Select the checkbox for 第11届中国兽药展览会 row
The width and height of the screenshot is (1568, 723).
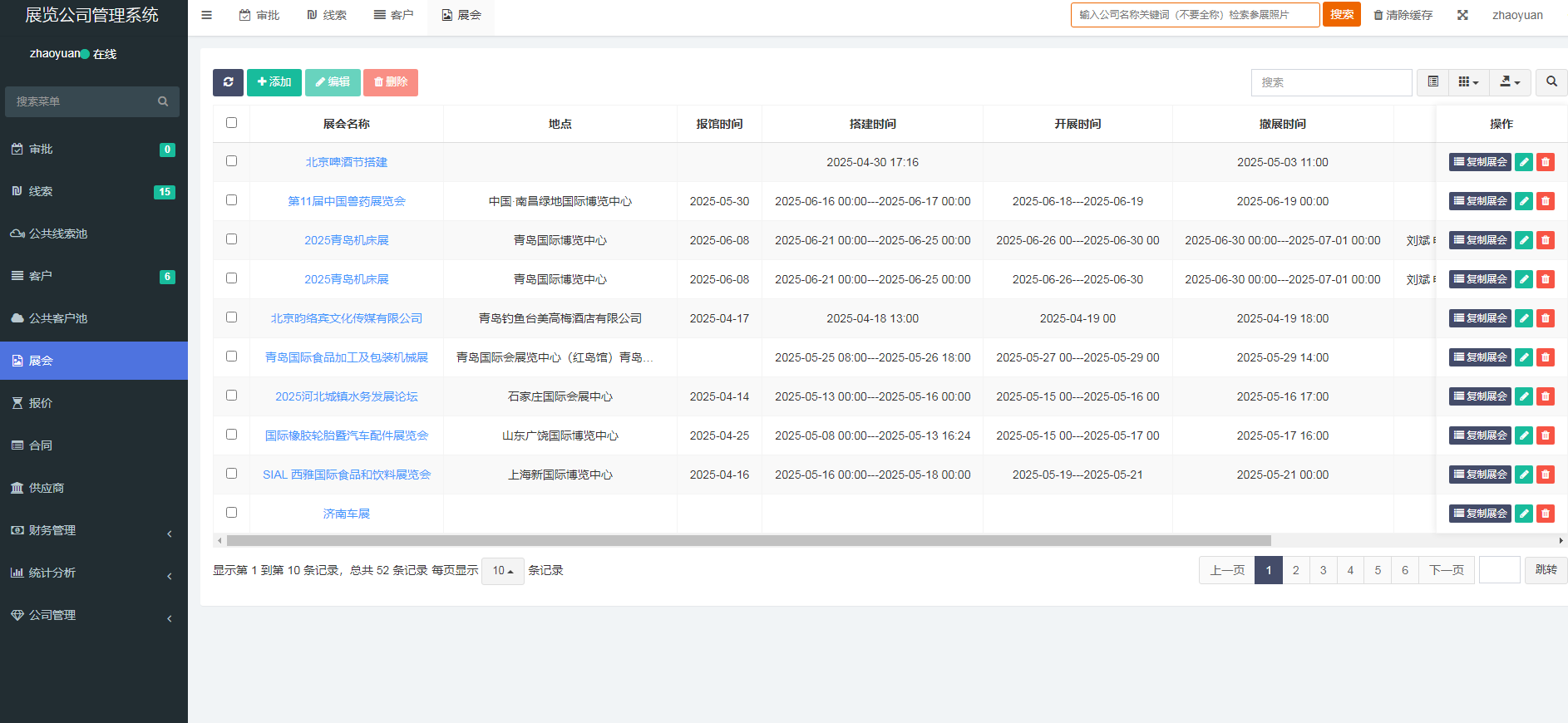coord(231,200)
